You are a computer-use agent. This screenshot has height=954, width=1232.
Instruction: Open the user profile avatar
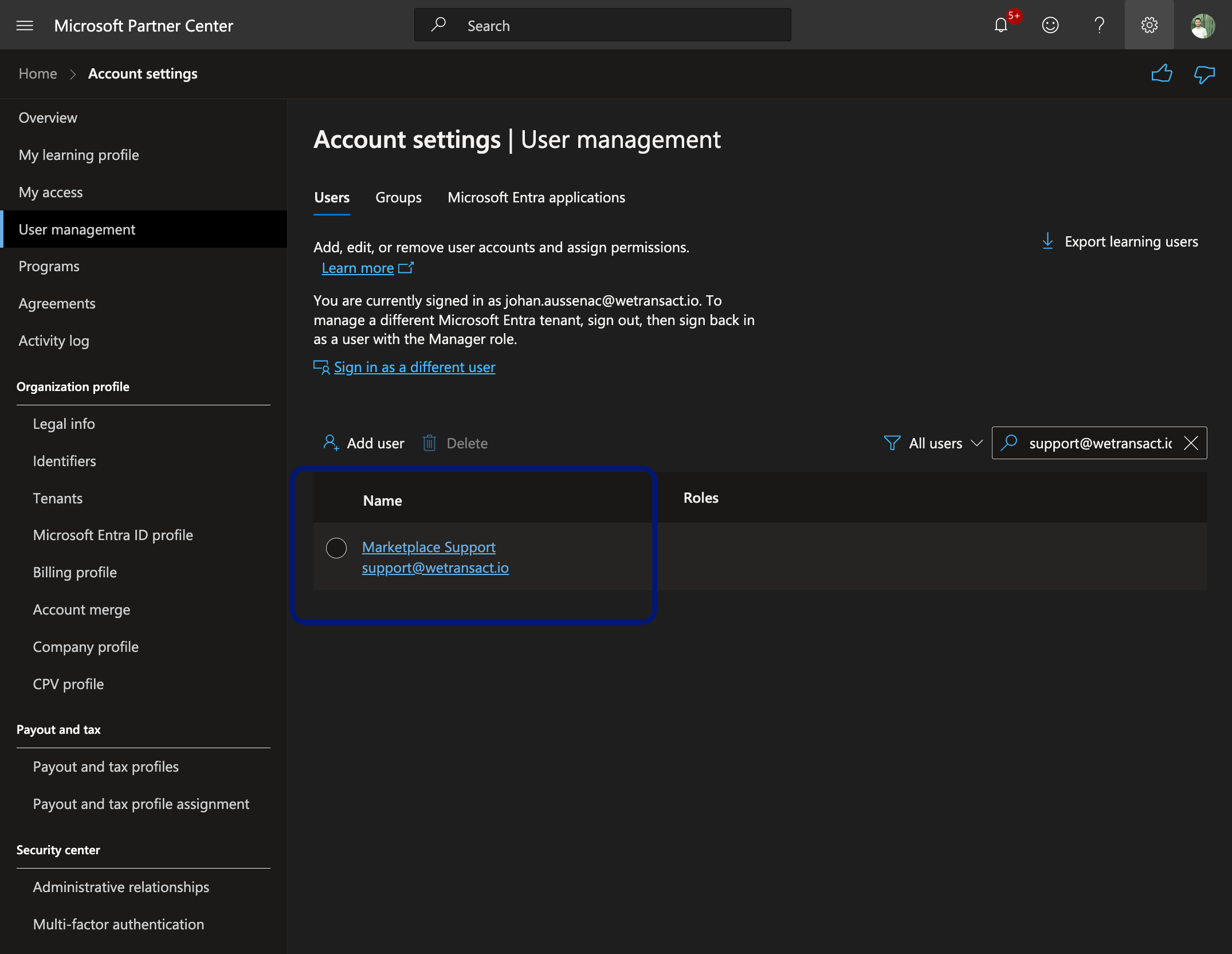click(x=1203, y=25)
